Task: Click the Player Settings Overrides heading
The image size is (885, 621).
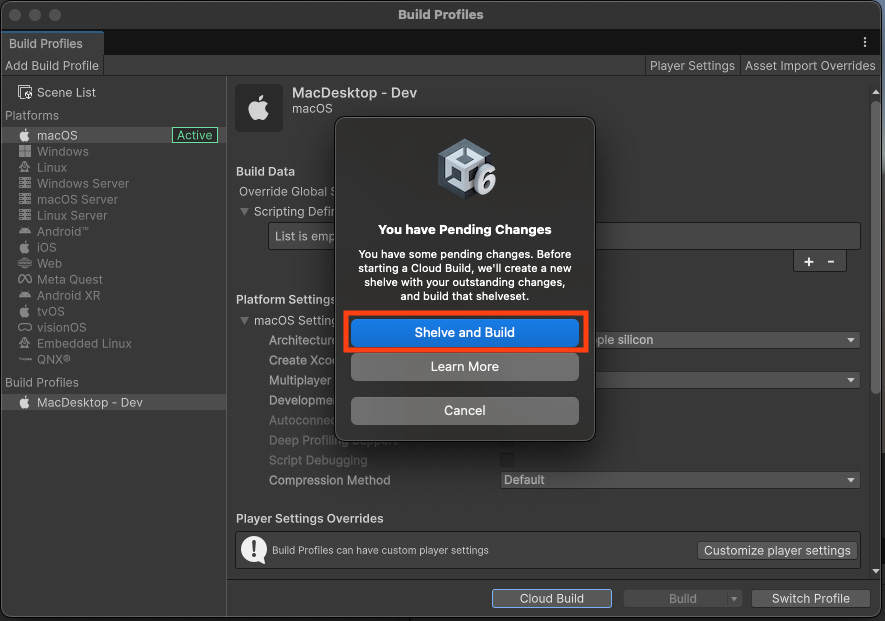Action: [309, 518]
